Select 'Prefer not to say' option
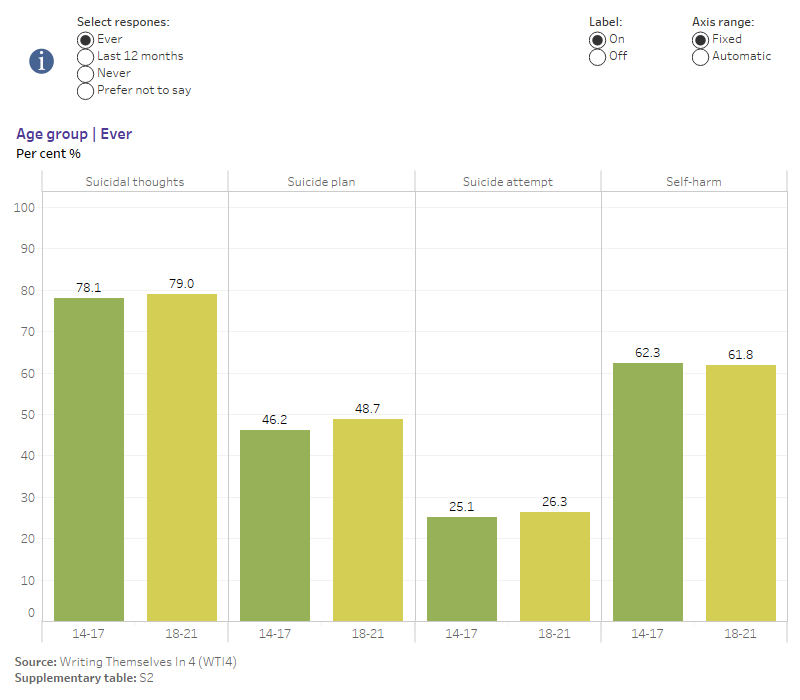Image resolution: width=800 pixels, height=700 pixels. [x=86, y=90]
